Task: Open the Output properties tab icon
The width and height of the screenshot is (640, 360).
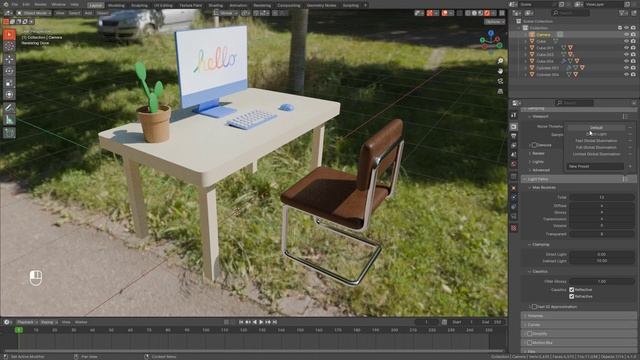Action: (x=514, y=136)
